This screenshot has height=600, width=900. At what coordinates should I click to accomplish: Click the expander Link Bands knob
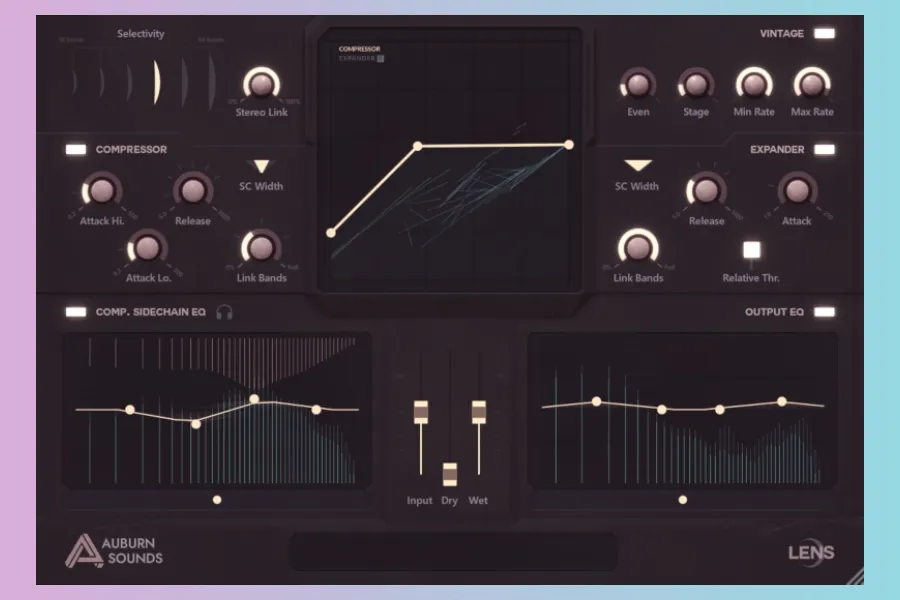coord(637,247)
